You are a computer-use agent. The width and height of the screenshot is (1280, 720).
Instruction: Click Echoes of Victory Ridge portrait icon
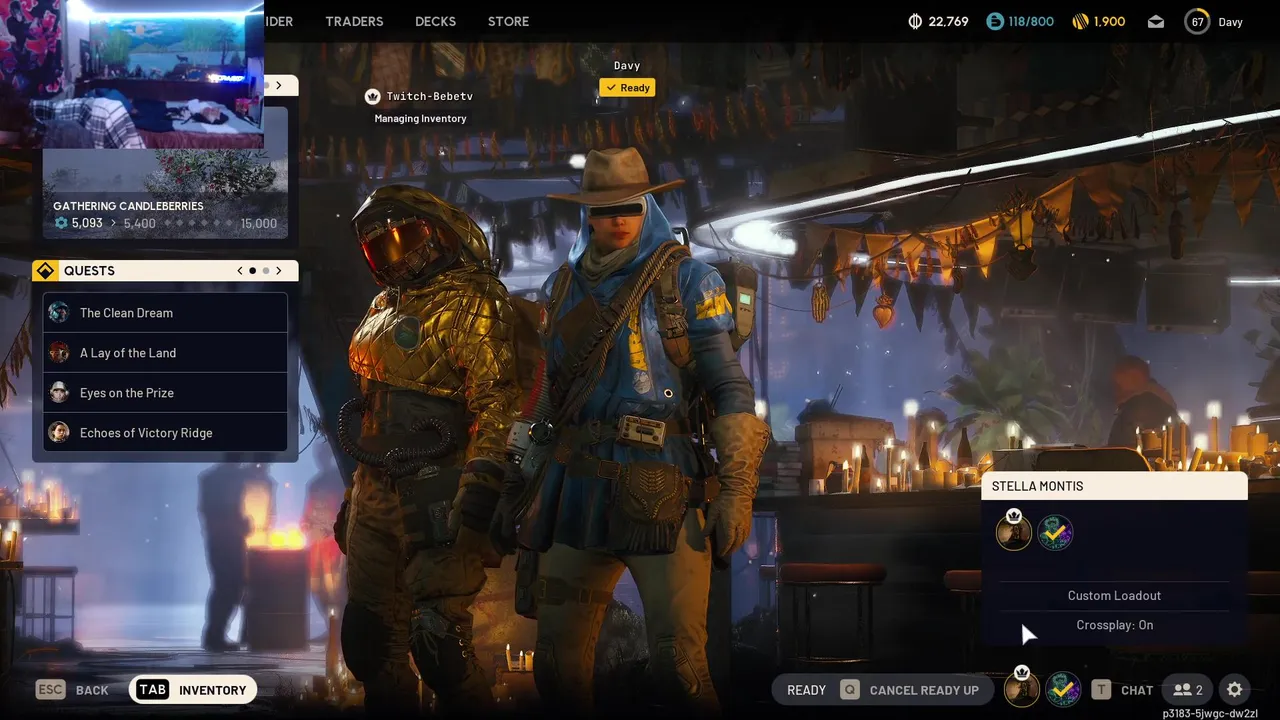[x=59, y=433]
